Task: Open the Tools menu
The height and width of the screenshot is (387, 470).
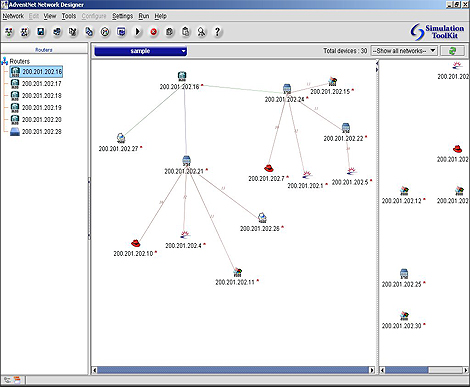Action: coord(69,16)
